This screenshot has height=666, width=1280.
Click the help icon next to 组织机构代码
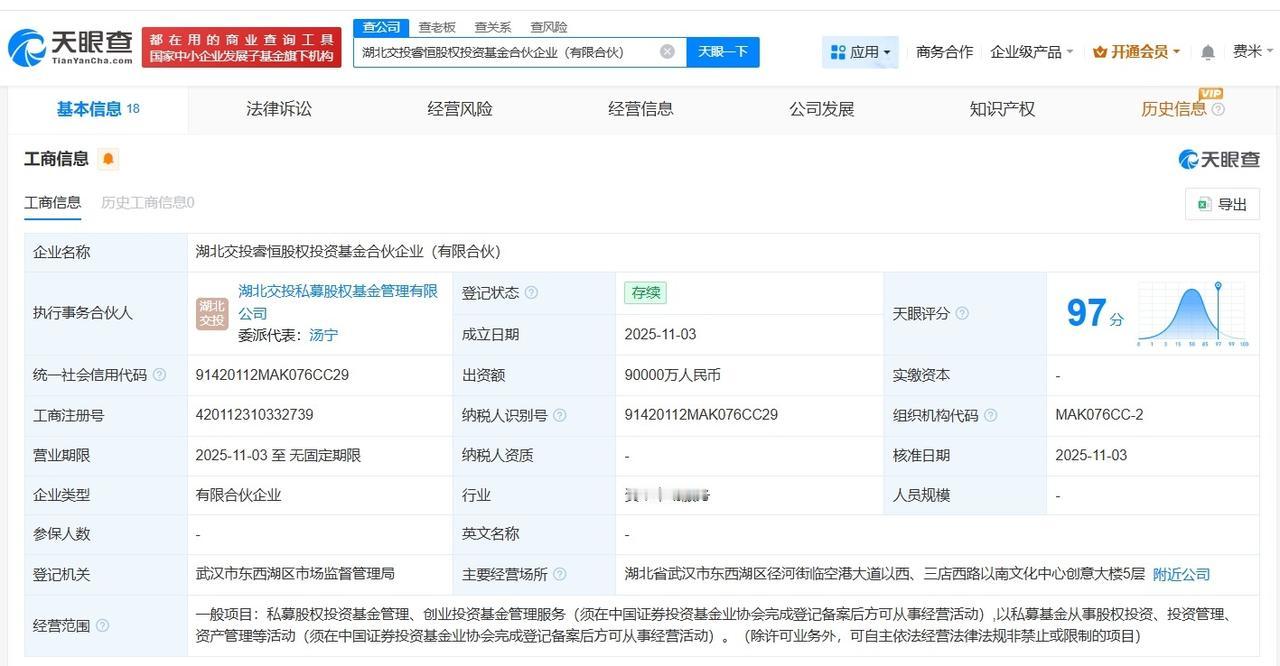[990, 415]
